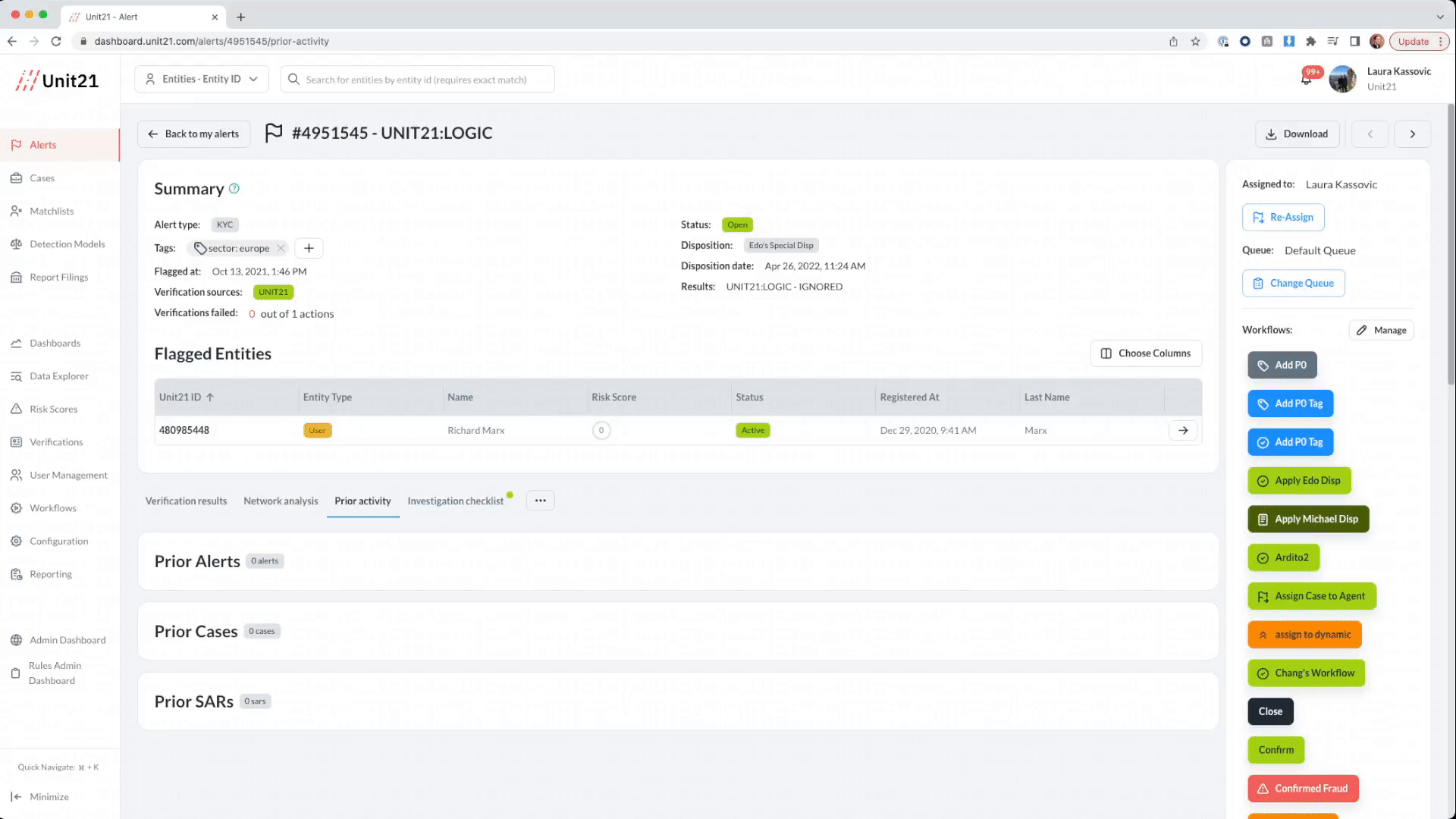This screenshot has width=1456, height=819.
Task: Open the Alerts section in sidebar
Action: pyautogui.click(x=43, y=145)
